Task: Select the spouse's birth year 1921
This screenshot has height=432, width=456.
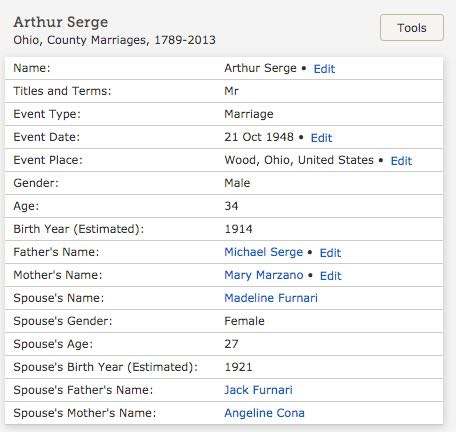Action: click(x=238, y=367)
